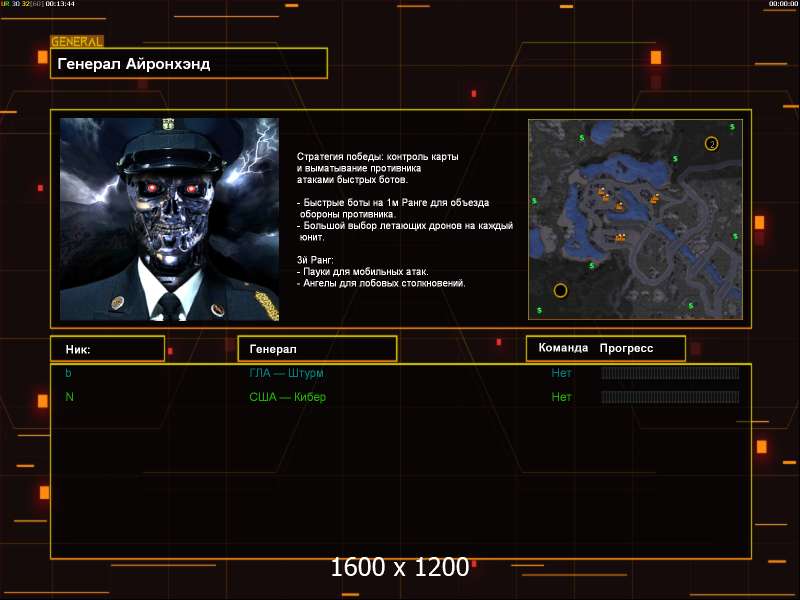Select the empty yellow circle start marker on minimap
800x600 pixels.
(x=560, y=290)
